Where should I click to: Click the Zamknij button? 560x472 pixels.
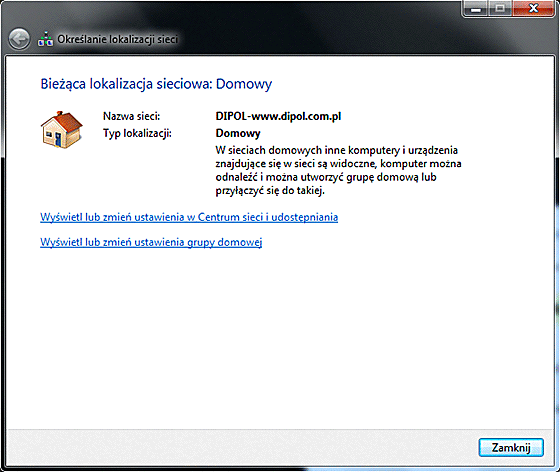click(511, 447)
